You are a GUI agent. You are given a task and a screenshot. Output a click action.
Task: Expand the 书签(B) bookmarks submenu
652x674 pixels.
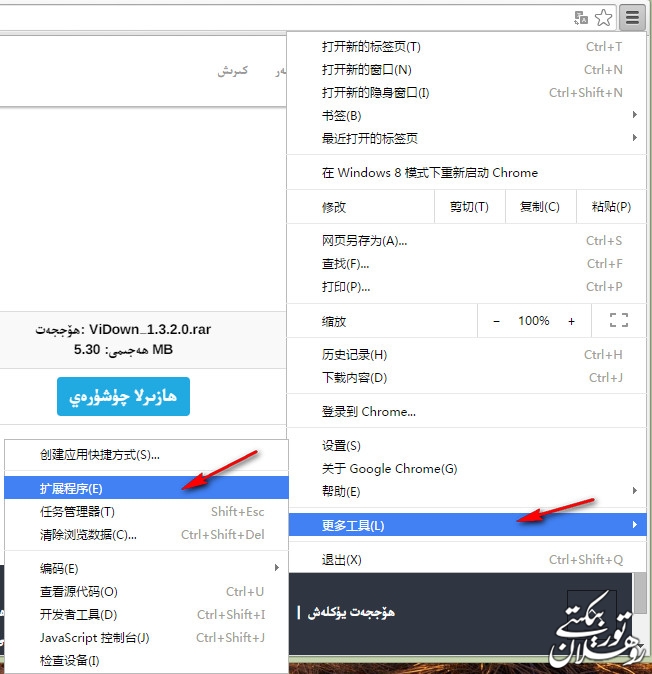point(467,116)
